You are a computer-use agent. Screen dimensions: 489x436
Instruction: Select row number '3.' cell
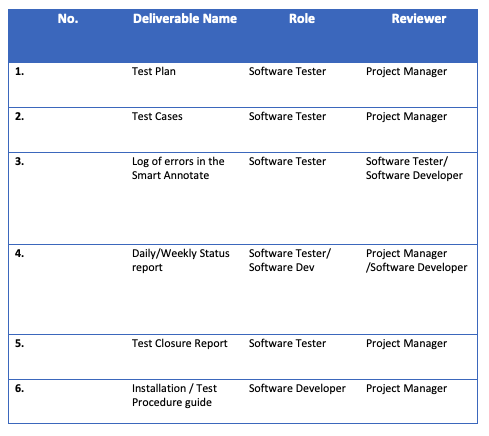pyautogui.click(x=19, y=161)
